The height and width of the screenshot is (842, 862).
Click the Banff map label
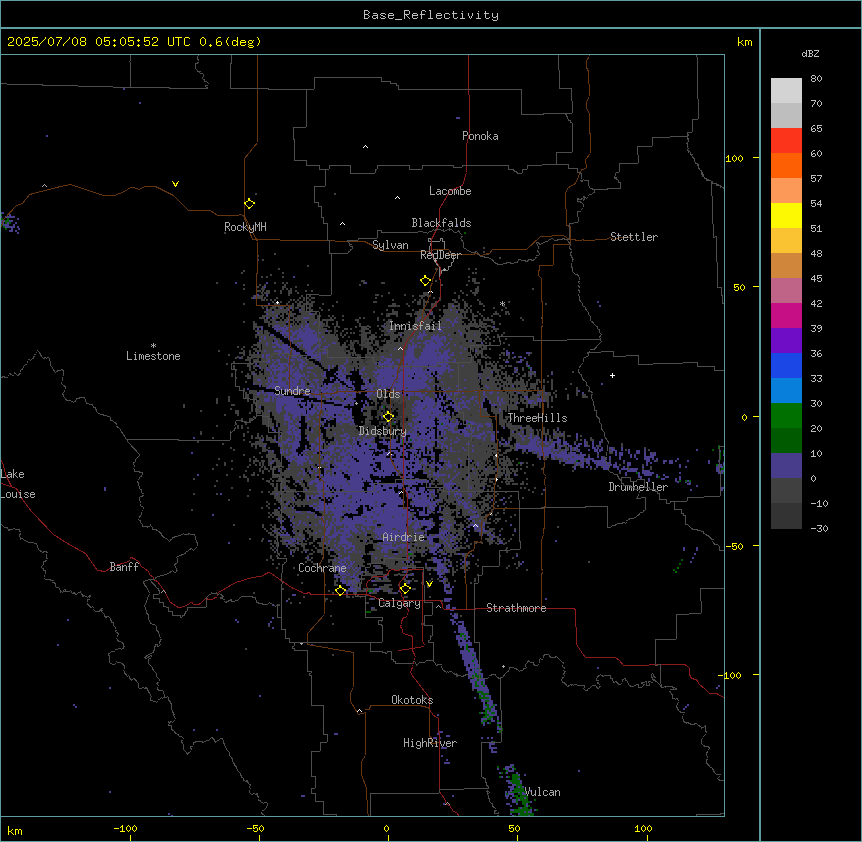pos(124,567)
